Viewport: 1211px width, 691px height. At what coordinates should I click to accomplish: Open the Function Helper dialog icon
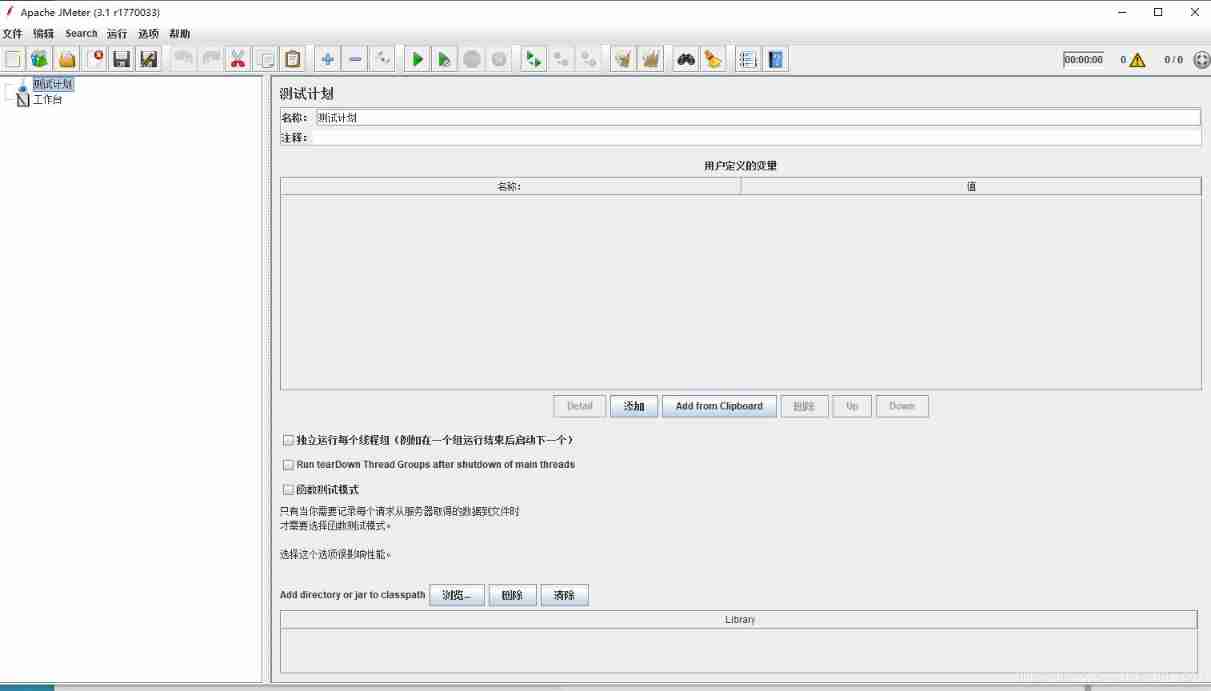[748, 59]
